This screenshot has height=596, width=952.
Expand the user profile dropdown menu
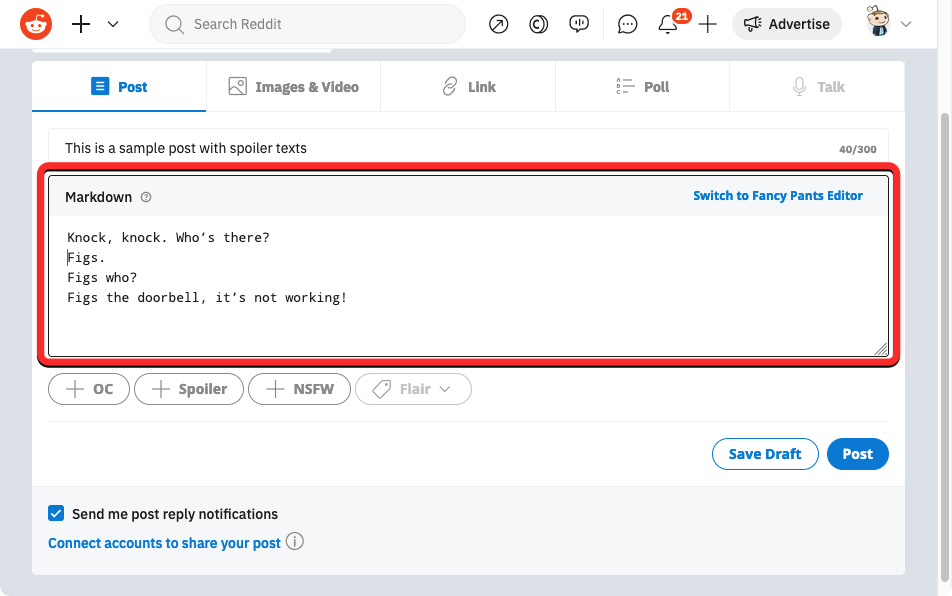[890, 24]
